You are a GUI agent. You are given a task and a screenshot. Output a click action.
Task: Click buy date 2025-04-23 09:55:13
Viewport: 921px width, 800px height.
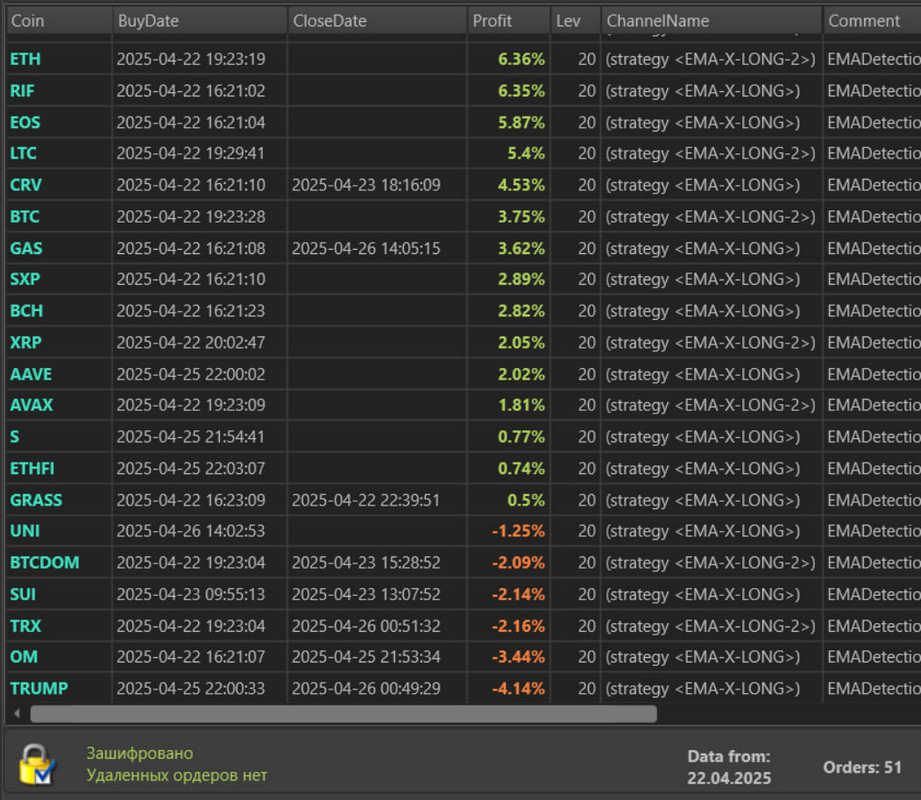coord(191,594)
